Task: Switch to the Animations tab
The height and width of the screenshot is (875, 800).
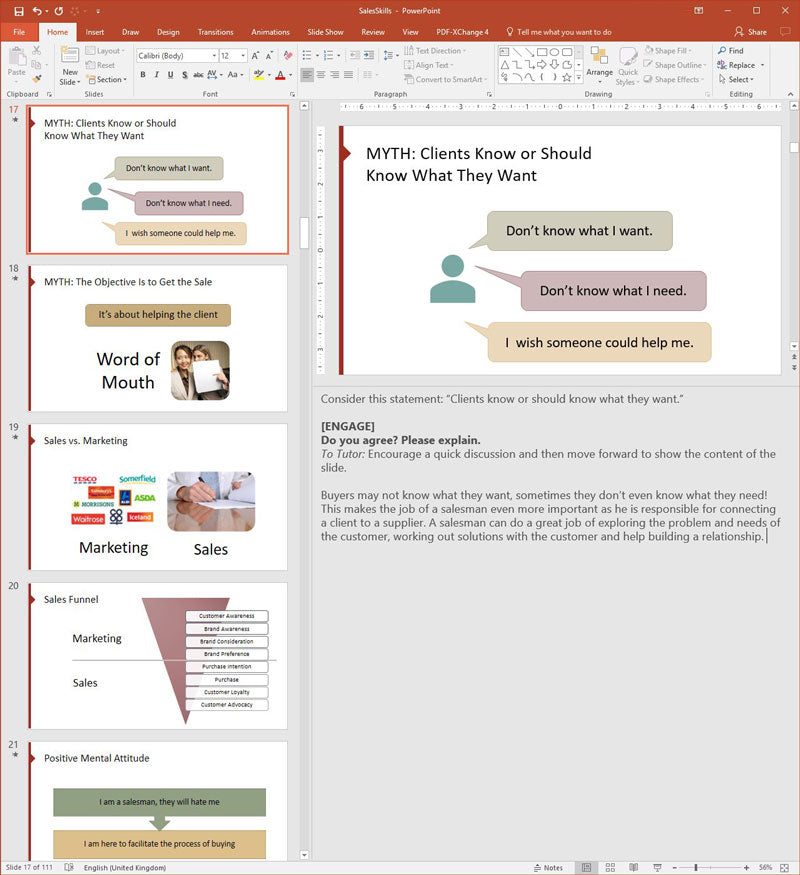Action: click(270, 32)
